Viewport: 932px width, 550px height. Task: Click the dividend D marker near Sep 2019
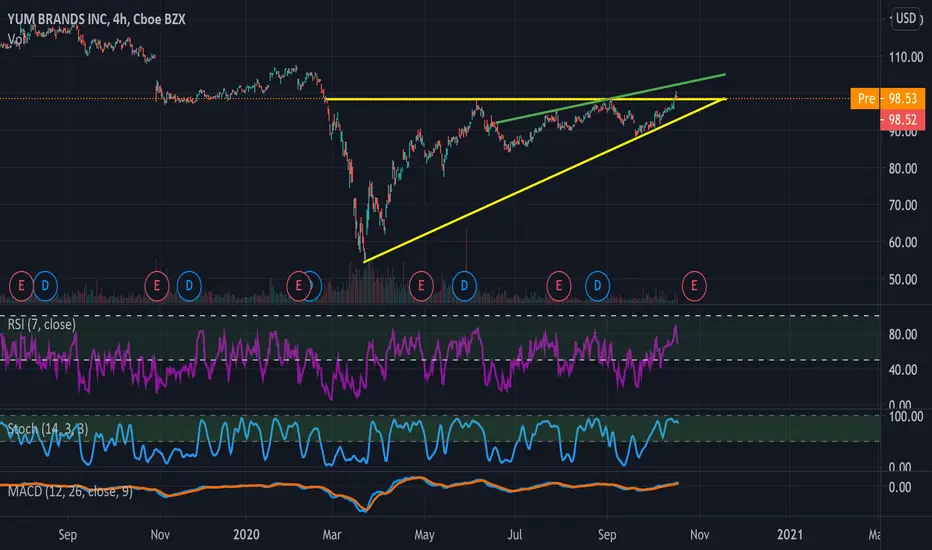pyautogui.click(x=45, y=286)
